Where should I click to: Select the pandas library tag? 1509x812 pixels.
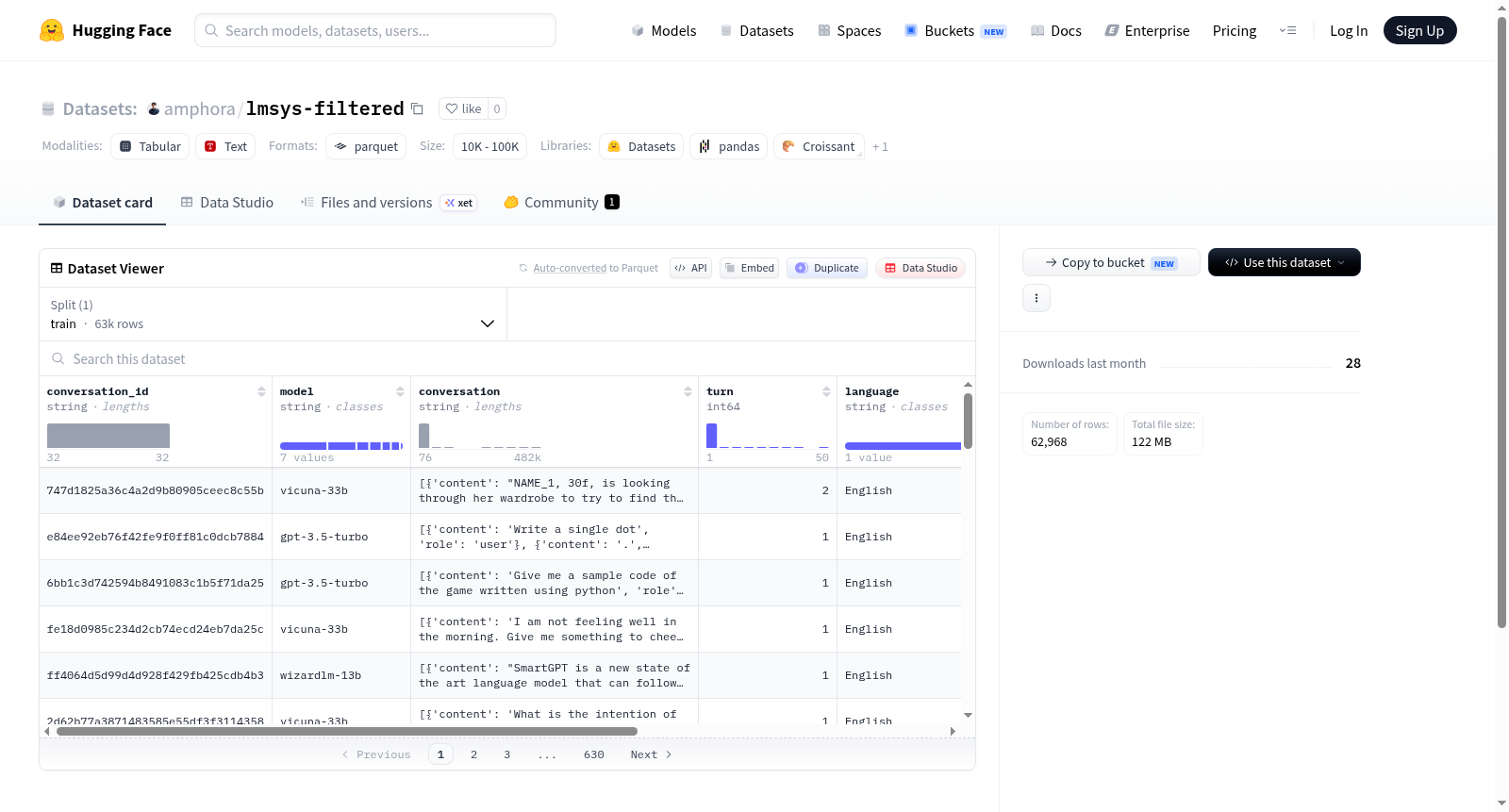point(729,146)
